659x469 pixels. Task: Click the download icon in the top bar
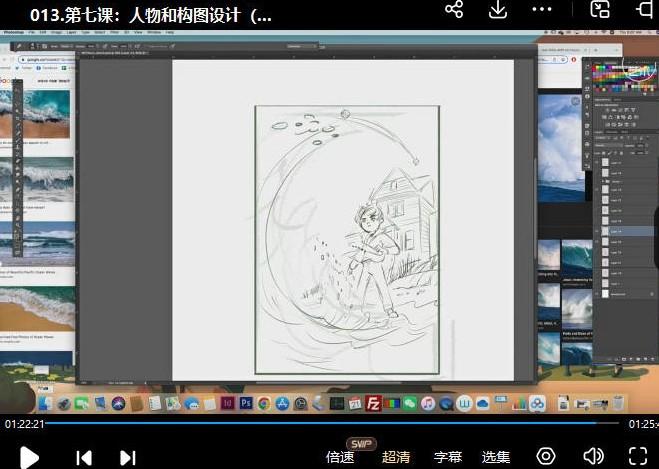tap(498, 10)
